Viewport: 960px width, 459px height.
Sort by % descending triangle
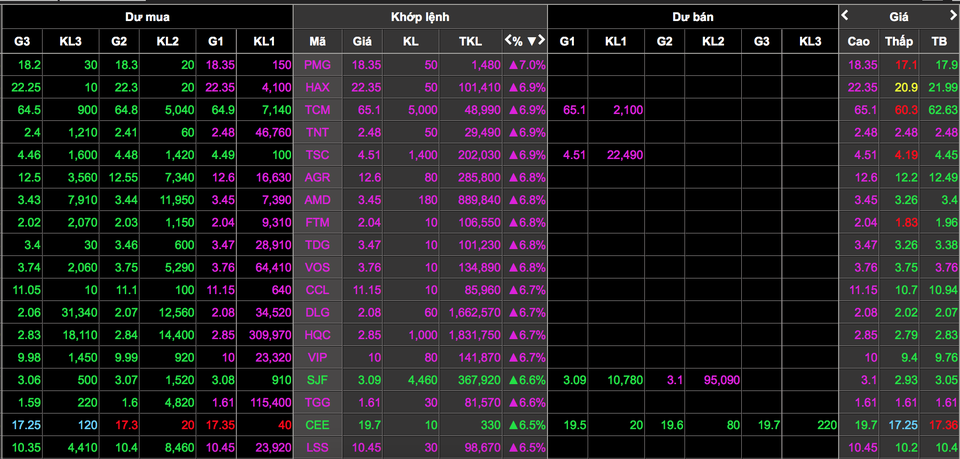point(531,41)
